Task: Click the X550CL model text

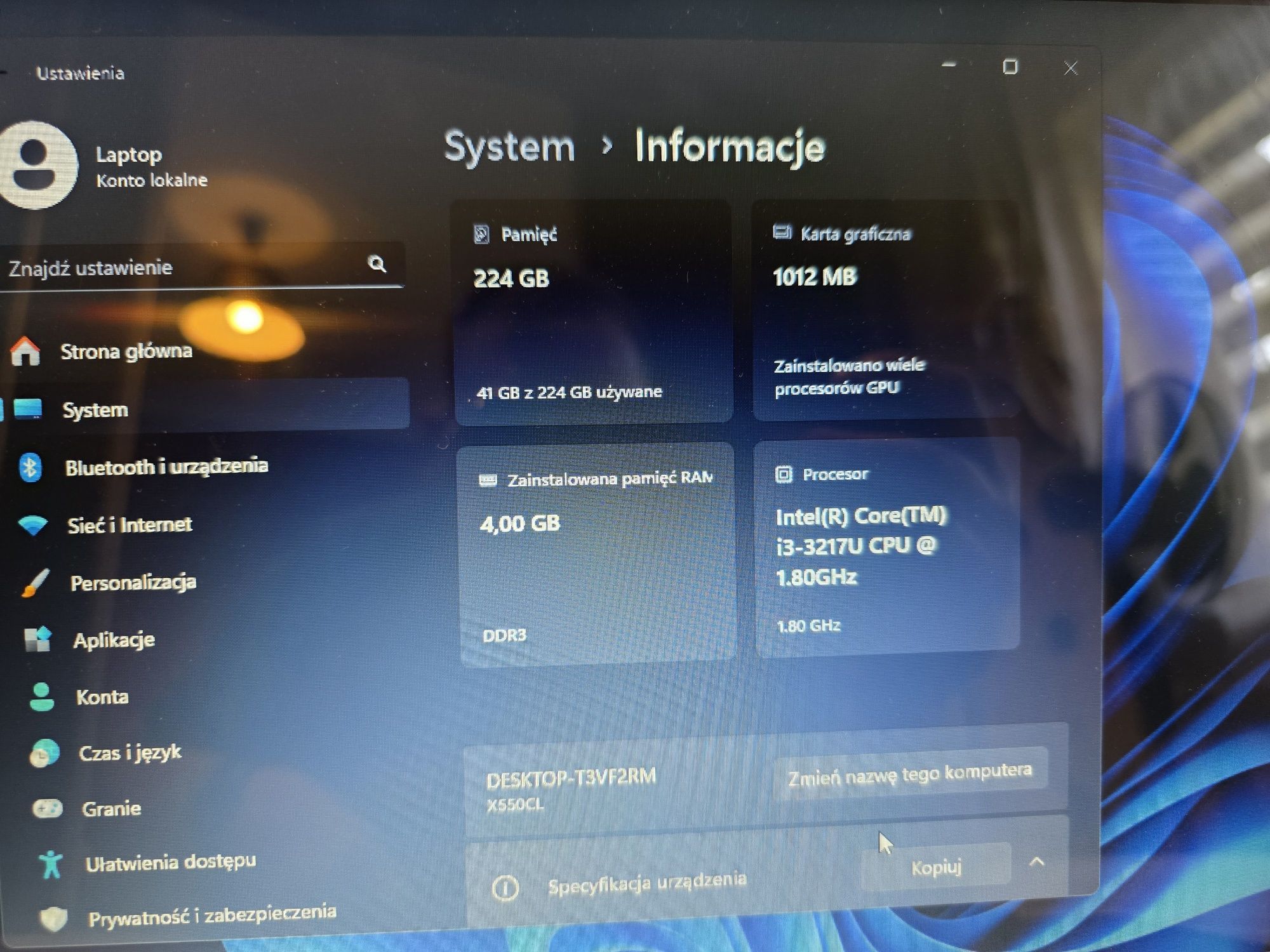Action: 515,805
